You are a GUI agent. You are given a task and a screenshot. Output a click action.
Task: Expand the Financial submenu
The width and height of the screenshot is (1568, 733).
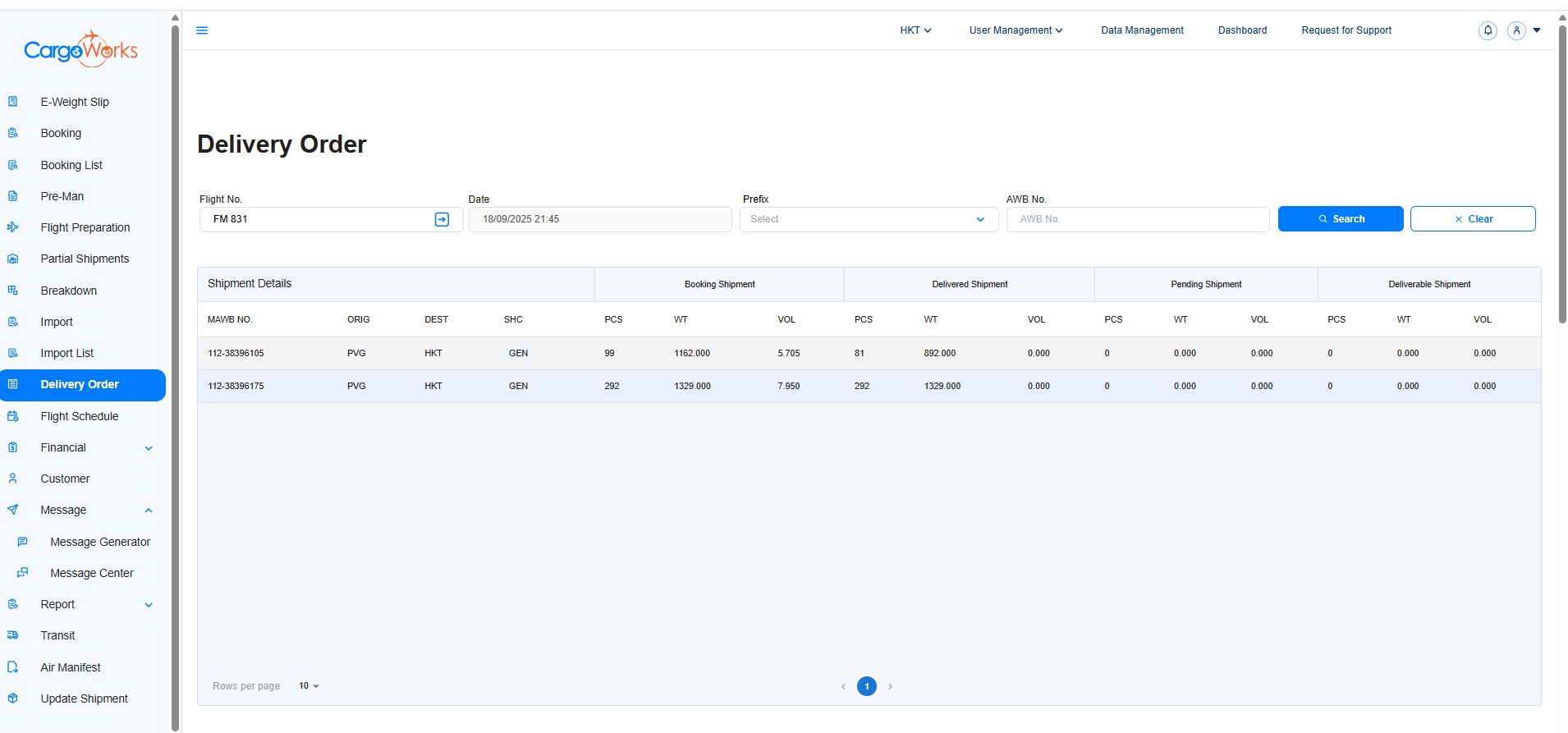click(x=149, y=448)
